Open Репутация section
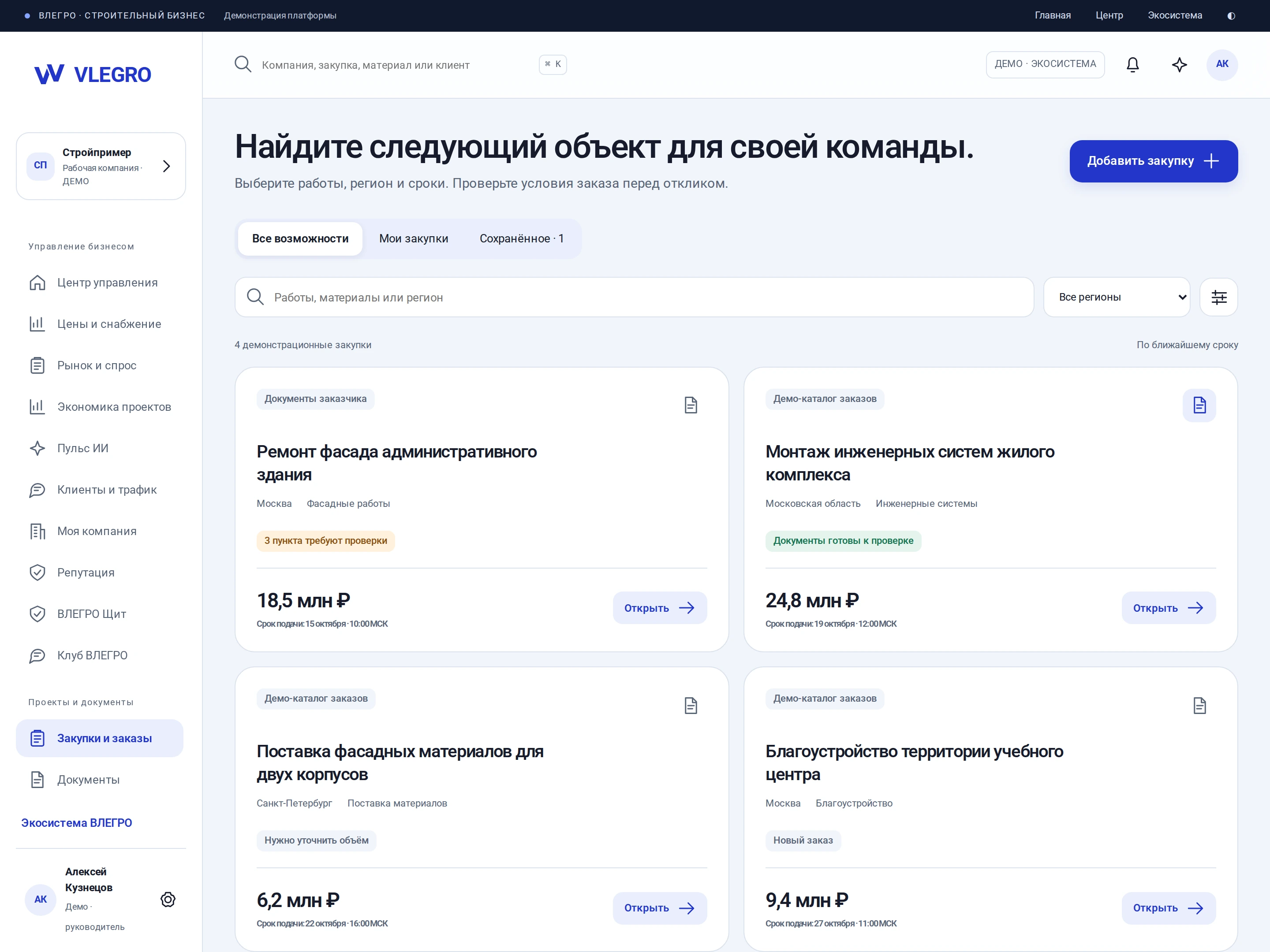This screenshot has height=952, width=1270. click(x=100, y=573)
